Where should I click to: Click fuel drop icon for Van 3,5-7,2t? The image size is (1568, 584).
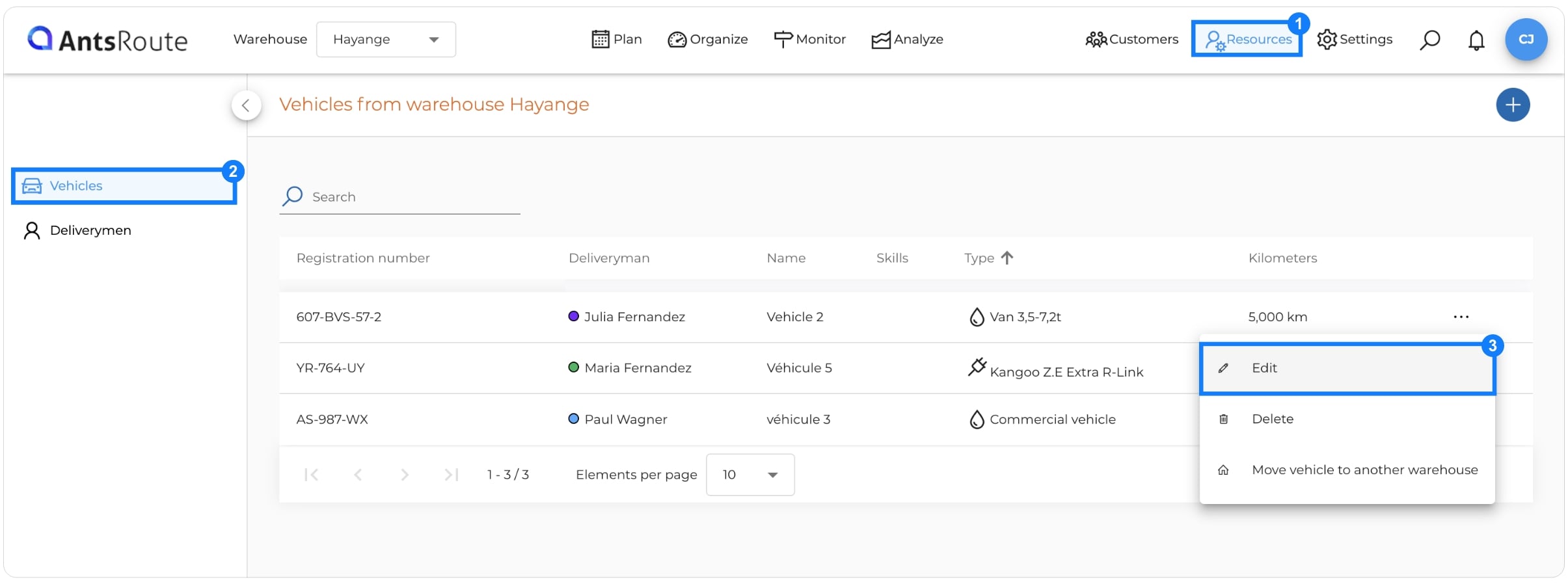[x=977, y=317]
